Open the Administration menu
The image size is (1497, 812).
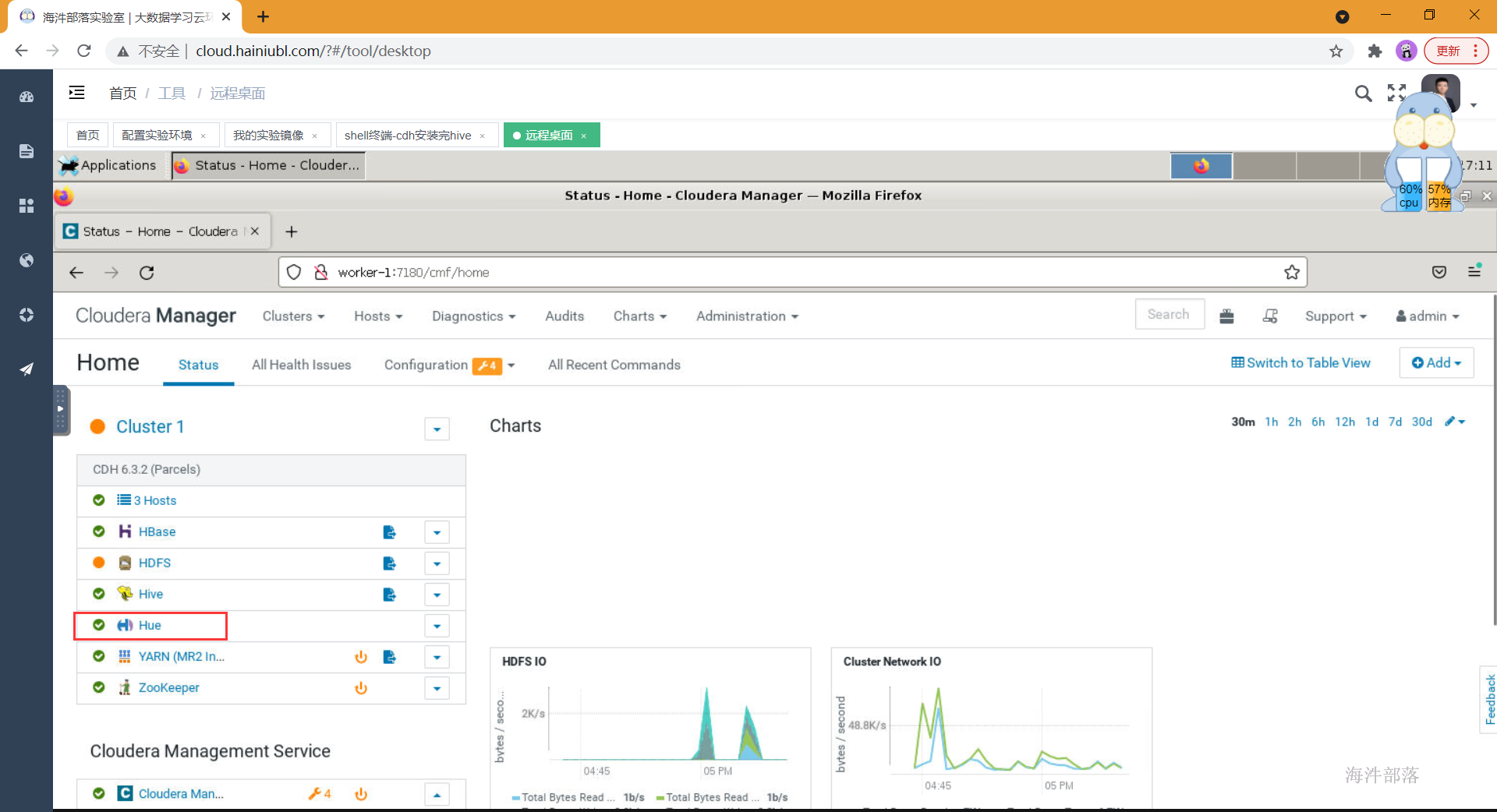tap(747, 316)
